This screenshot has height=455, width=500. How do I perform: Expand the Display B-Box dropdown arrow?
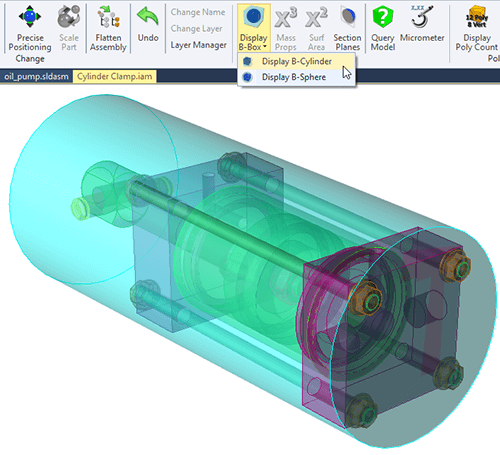[265, 47]
